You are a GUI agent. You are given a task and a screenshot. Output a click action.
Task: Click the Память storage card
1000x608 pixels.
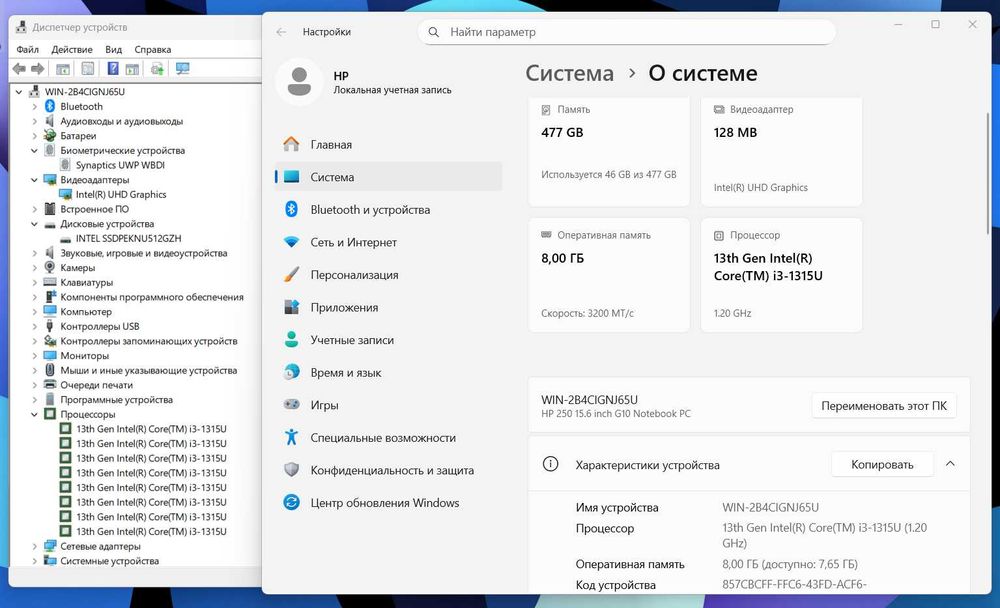609,152
